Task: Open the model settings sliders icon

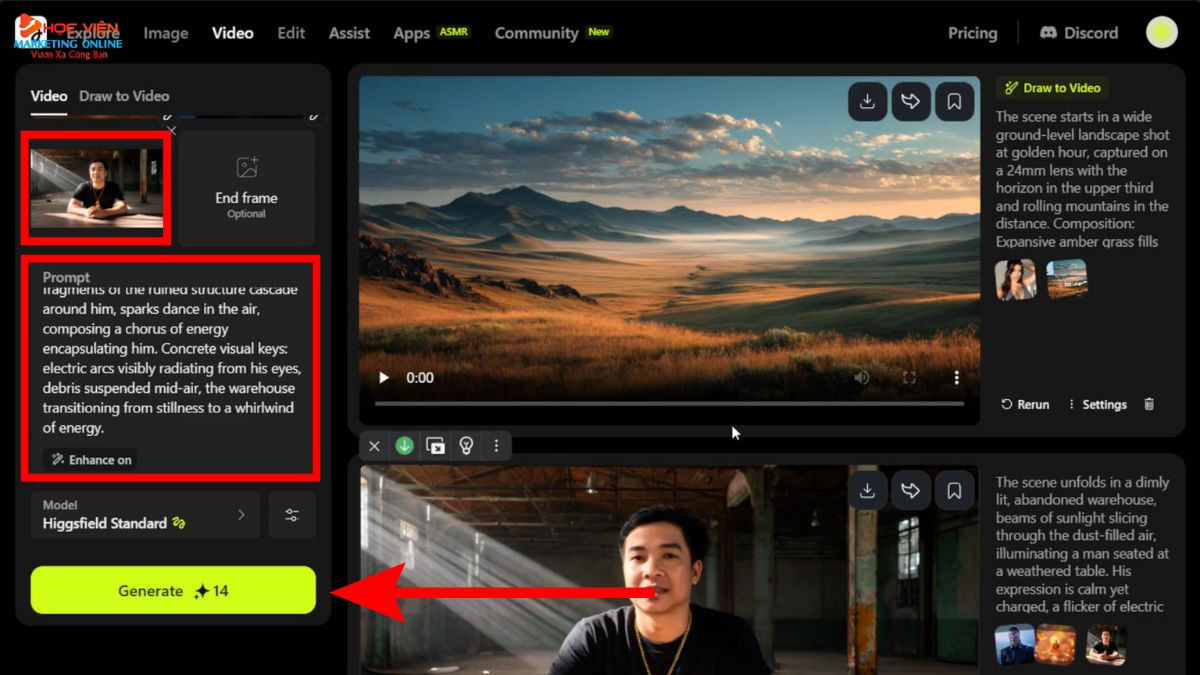Action: pyautogui.click(x=292, y=515)
